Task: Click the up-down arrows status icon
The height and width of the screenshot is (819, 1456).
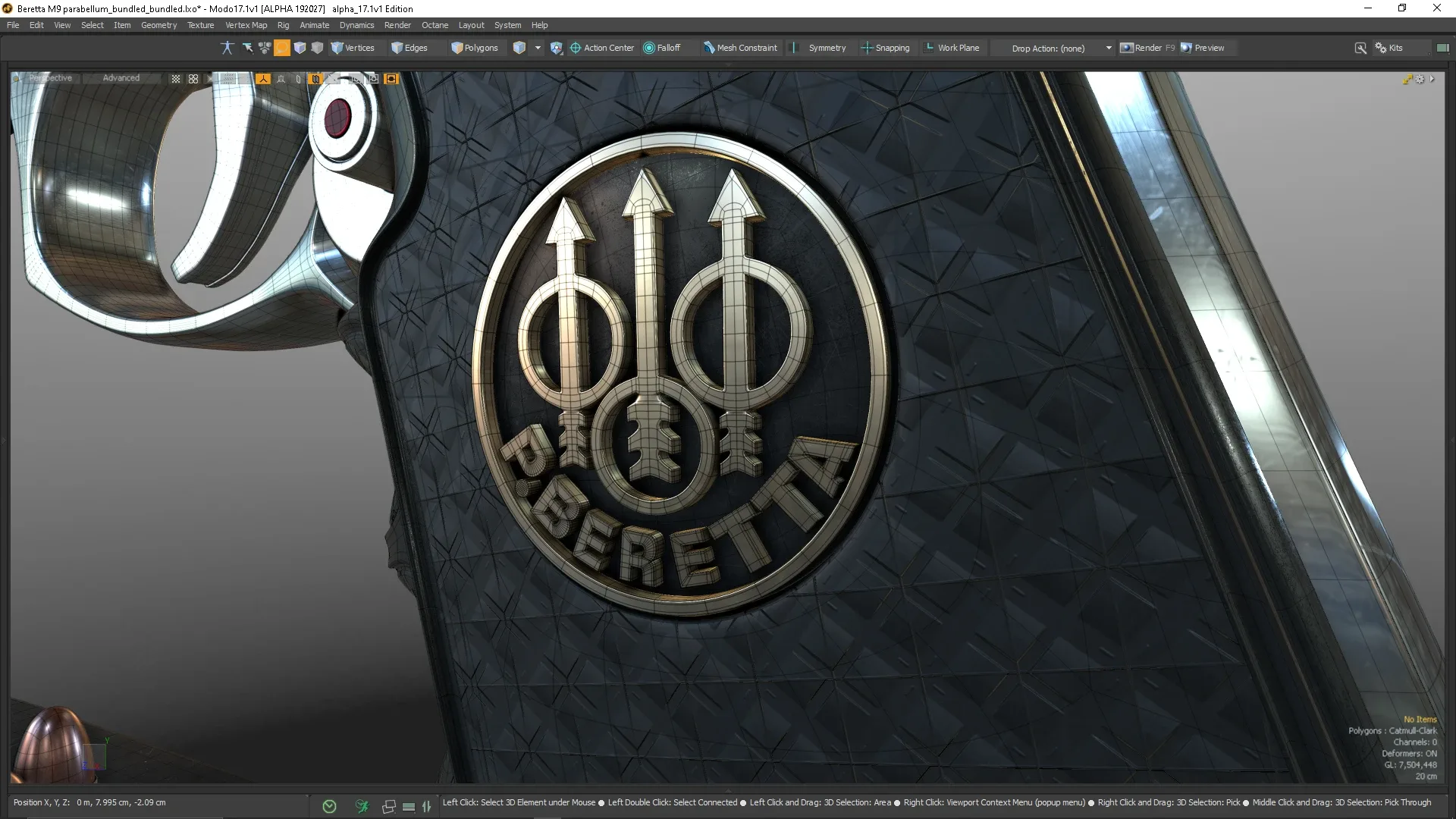Action: [426, 806]
